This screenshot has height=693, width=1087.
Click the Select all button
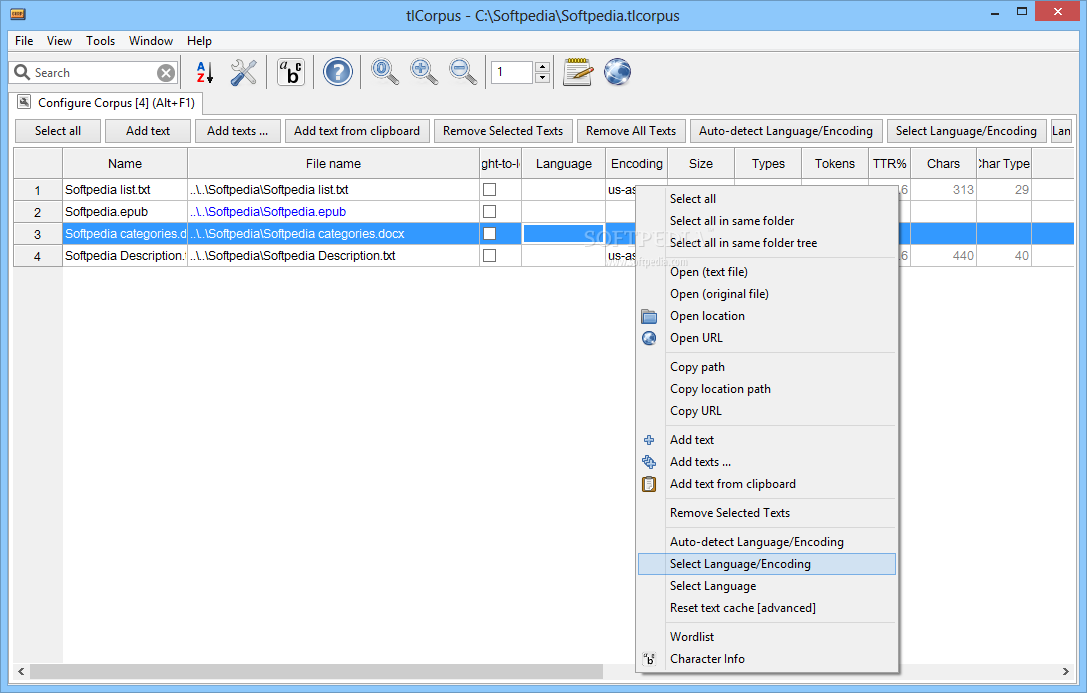(x=58, y=131)
